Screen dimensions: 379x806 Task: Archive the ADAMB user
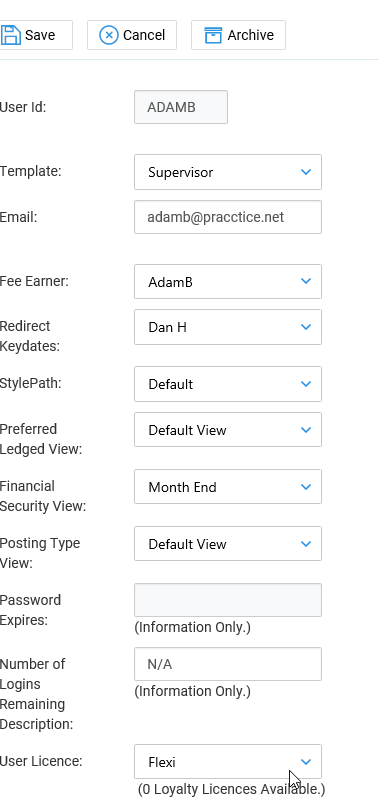pos(238,35)
